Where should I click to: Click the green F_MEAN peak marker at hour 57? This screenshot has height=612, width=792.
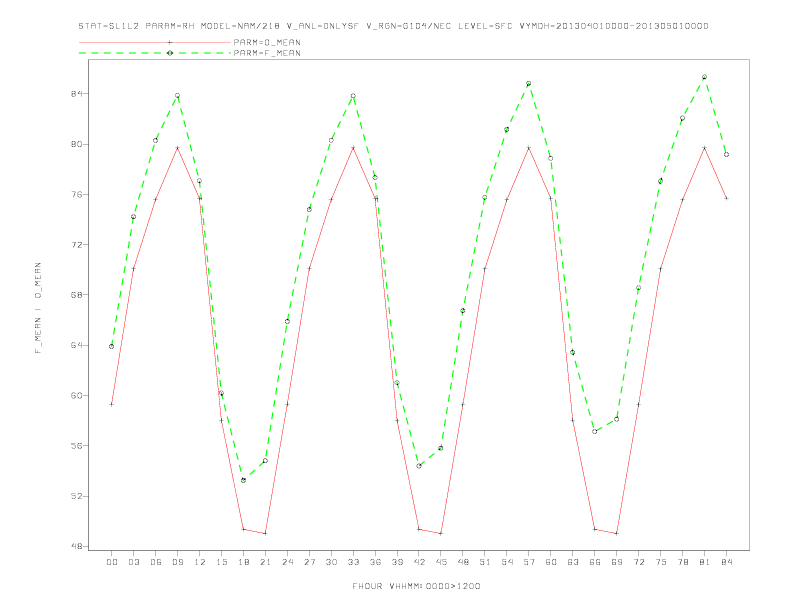click(529, 83)
